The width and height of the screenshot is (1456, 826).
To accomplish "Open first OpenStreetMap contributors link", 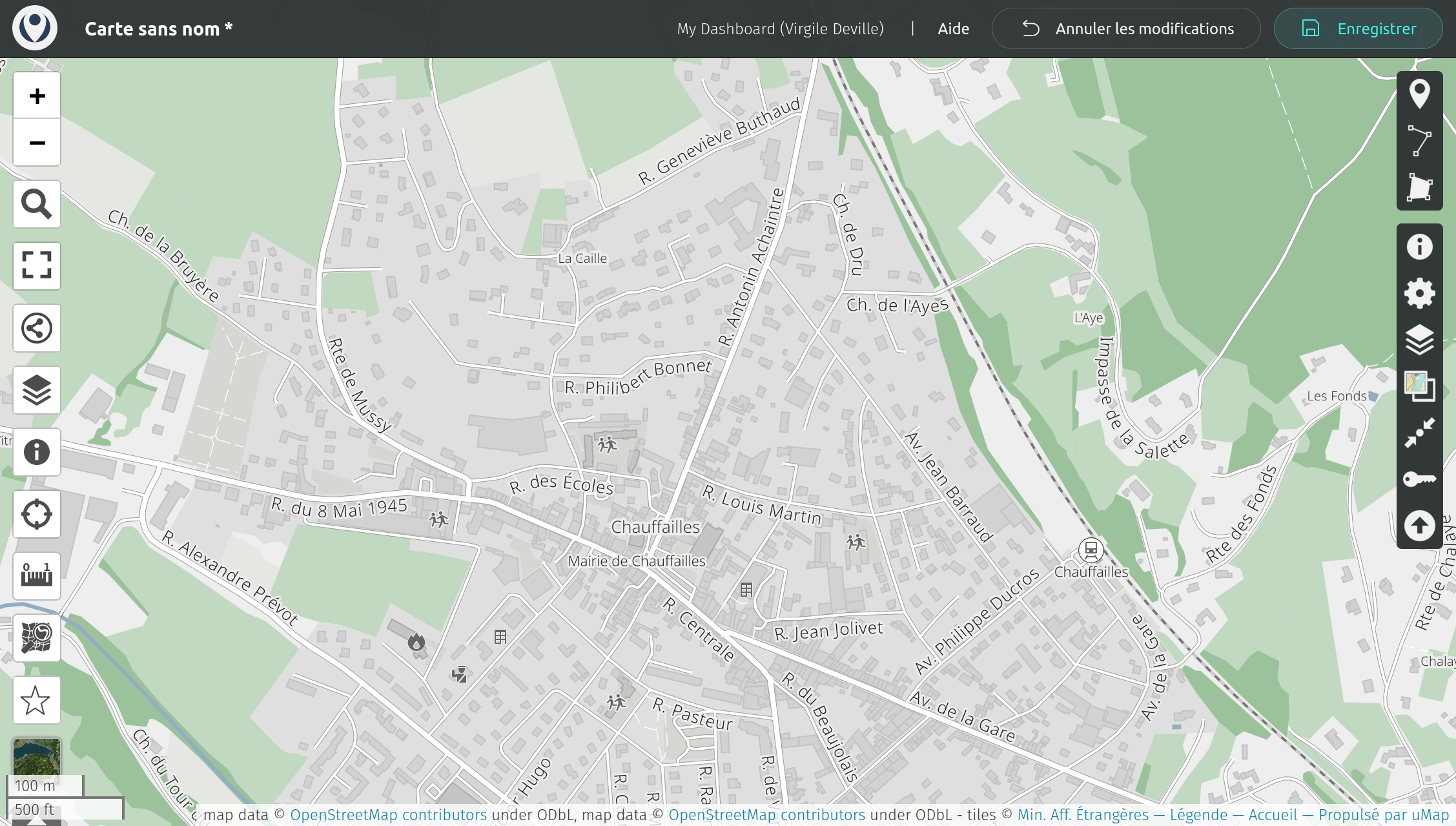I will [x=389, y=815].
